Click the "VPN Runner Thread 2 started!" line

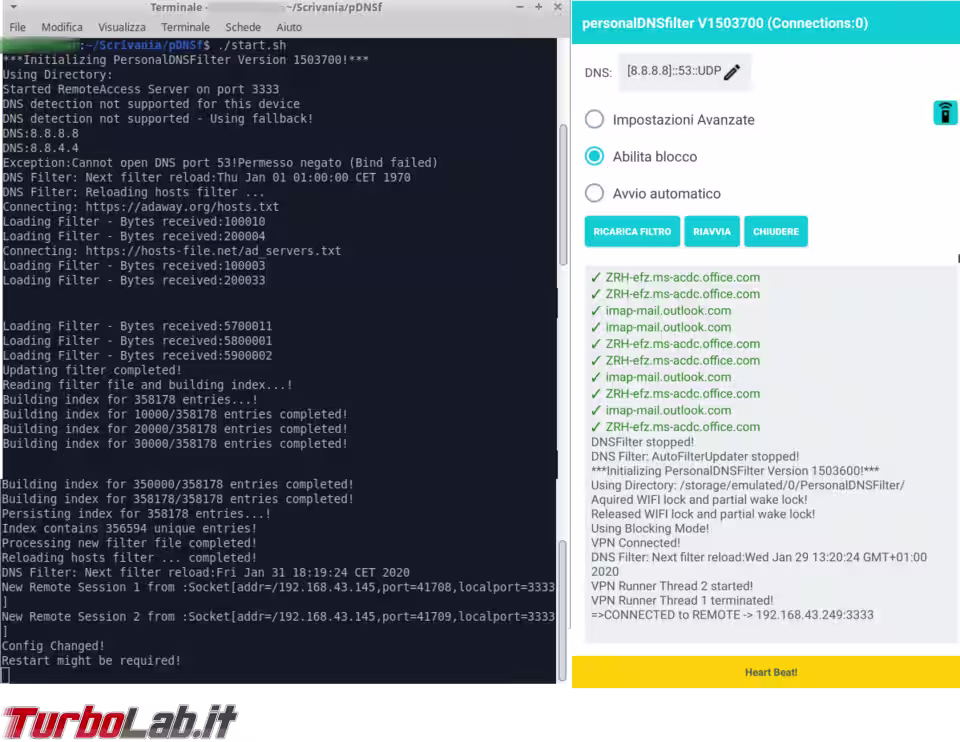point(672,586)
